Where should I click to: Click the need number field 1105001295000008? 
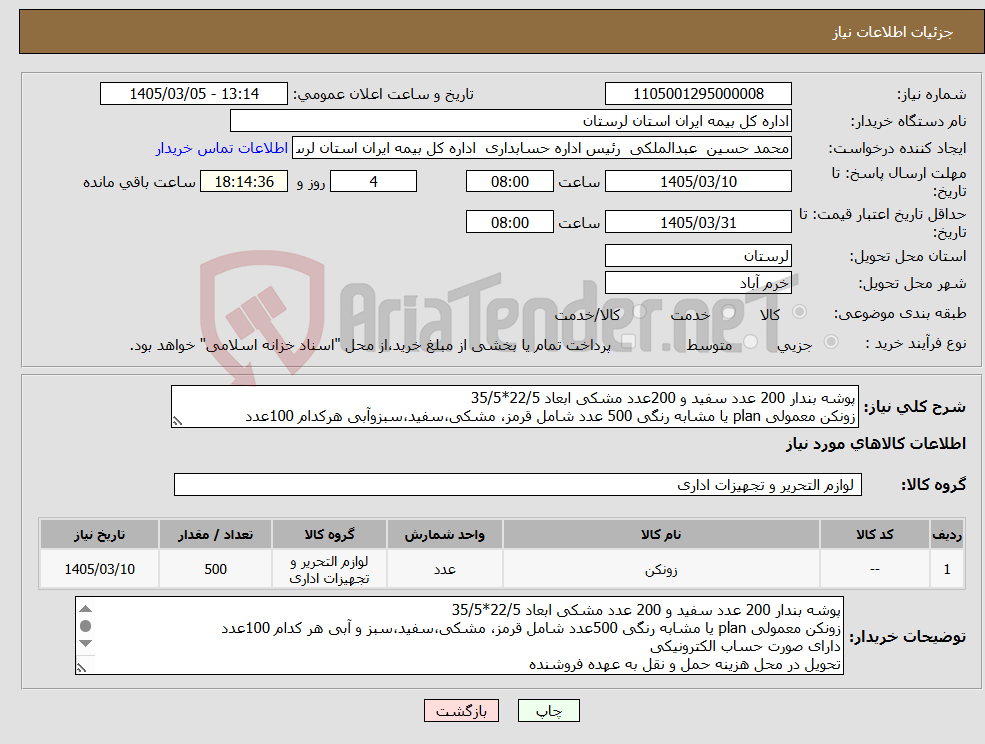698,94
